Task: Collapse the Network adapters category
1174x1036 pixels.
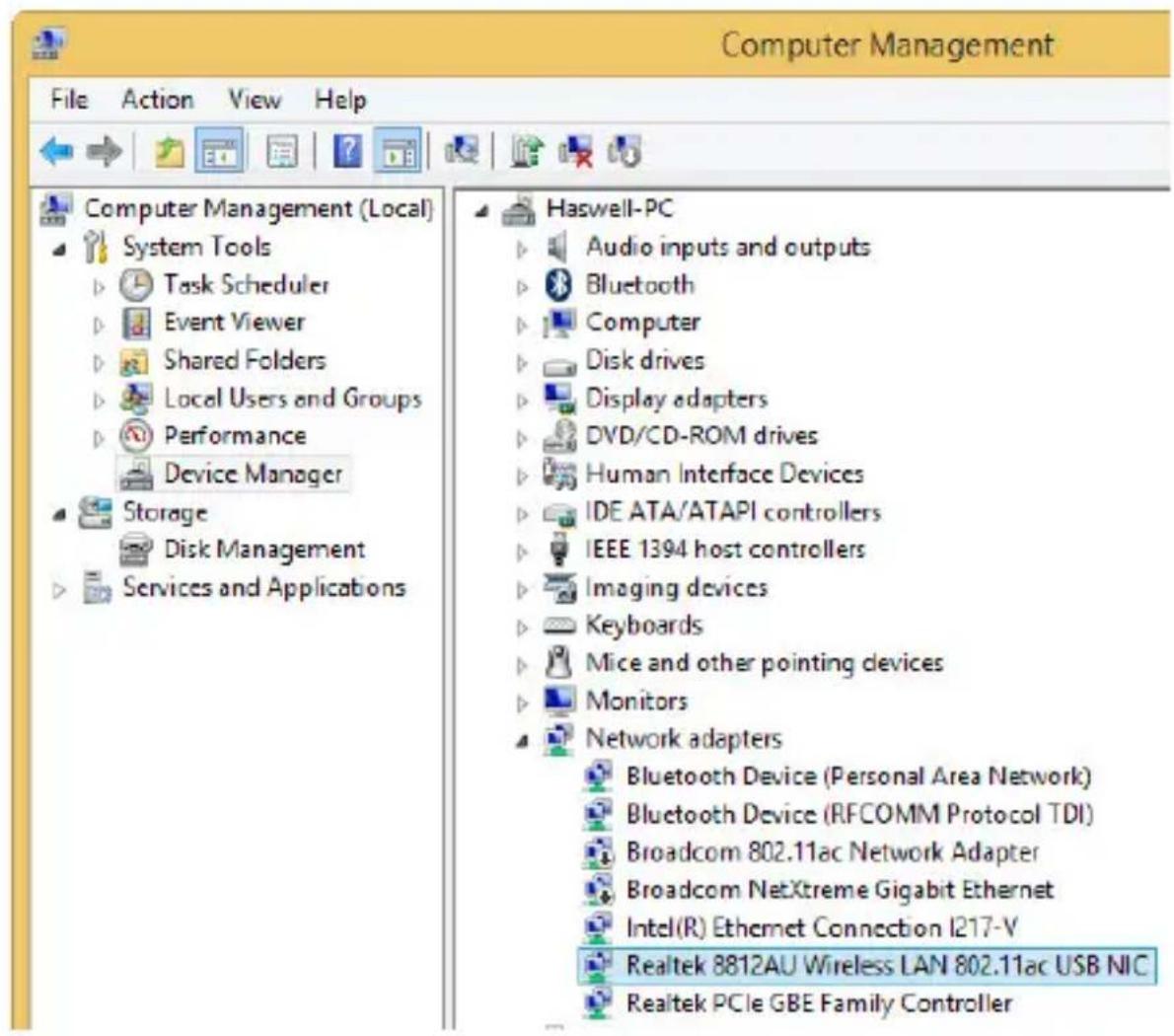Action: [523, 741]
